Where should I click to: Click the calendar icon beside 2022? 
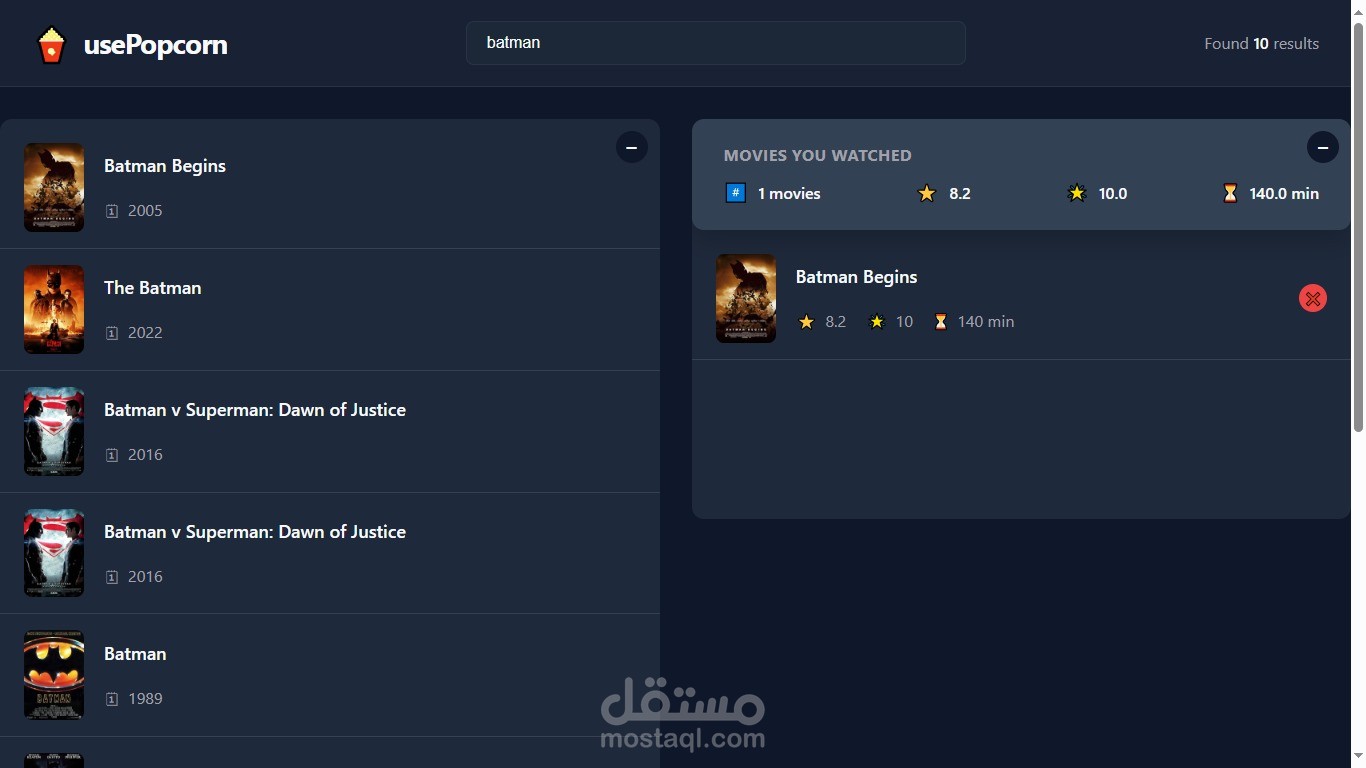[x=112, y=333]
